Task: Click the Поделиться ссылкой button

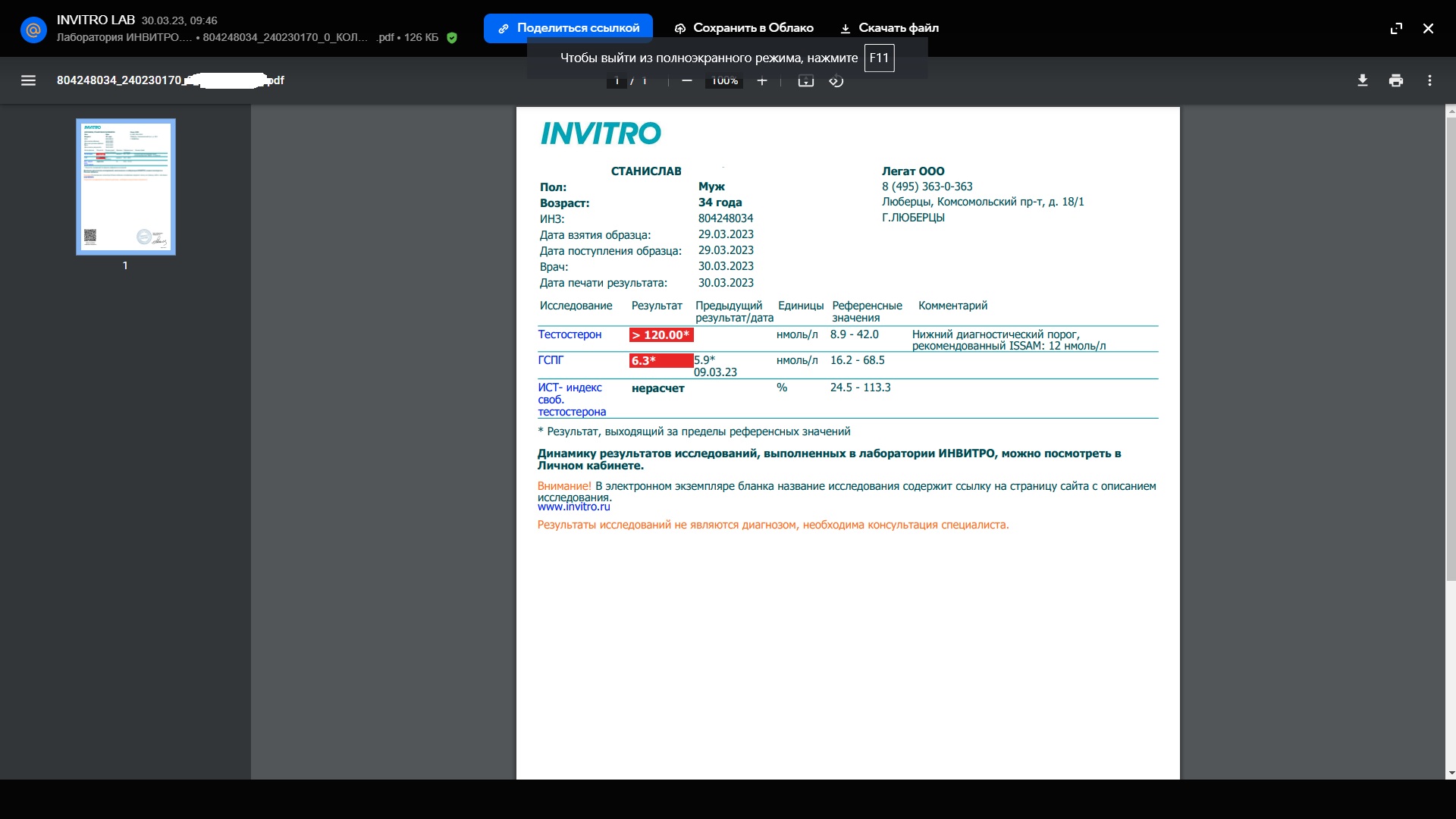Action: 568,28
